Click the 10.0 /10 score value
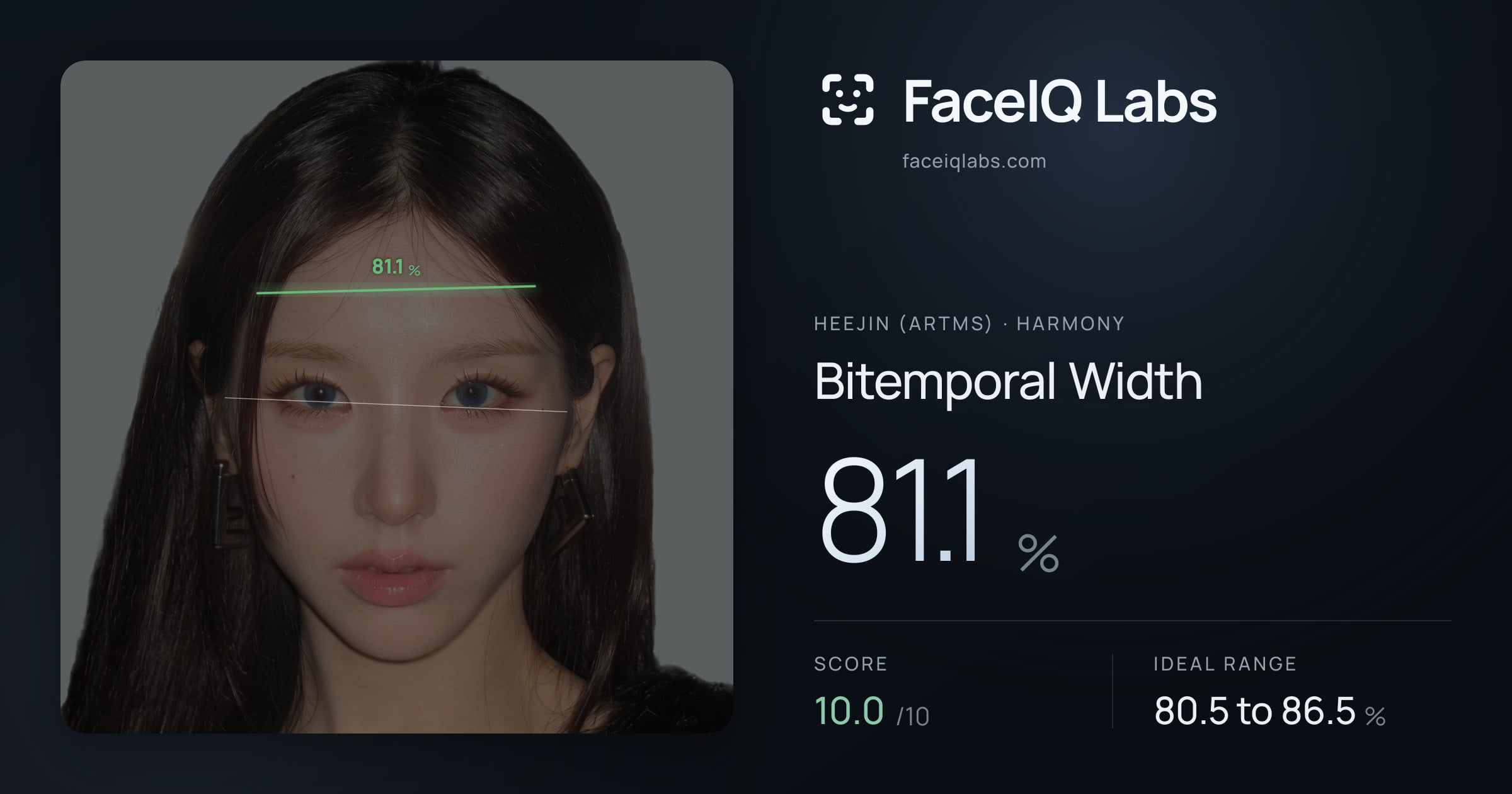 pyautogui.click(x=871, y=711)
